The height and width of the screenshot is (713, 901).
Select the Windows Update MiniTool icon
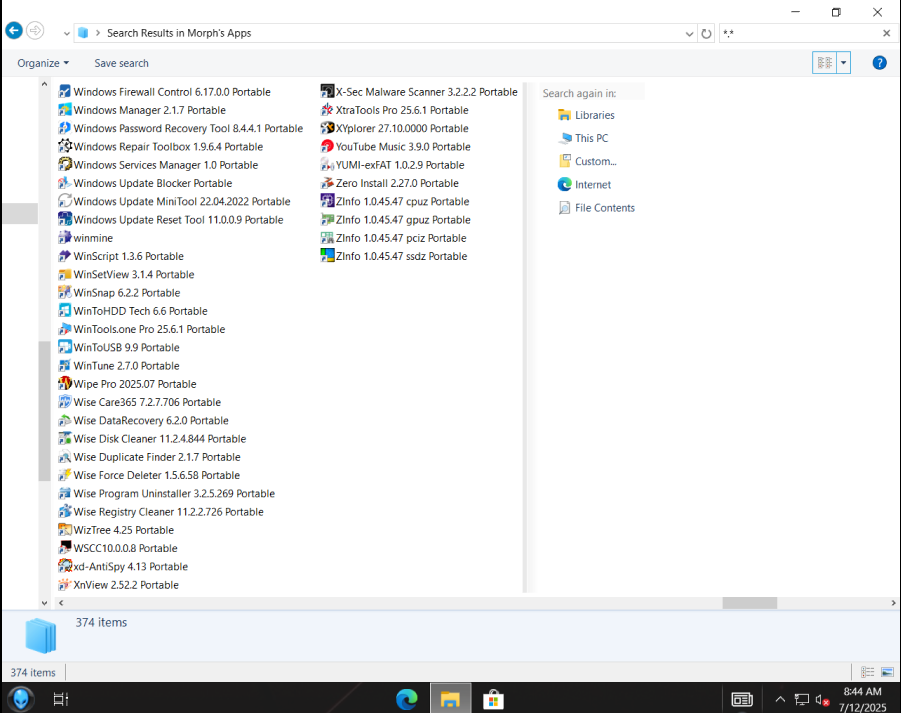tap(65, 202)
